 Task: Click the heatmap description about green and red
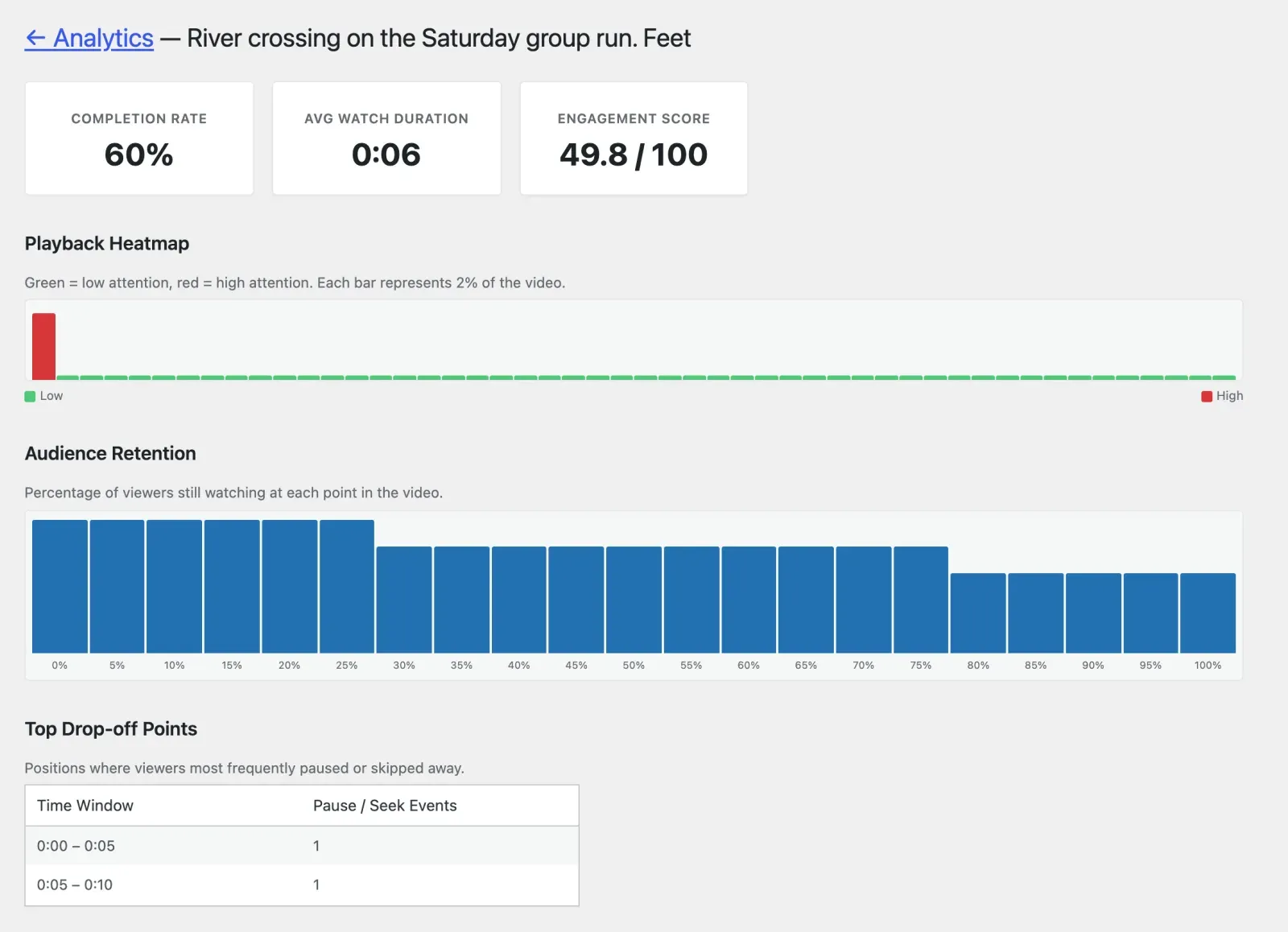(295, 282)
